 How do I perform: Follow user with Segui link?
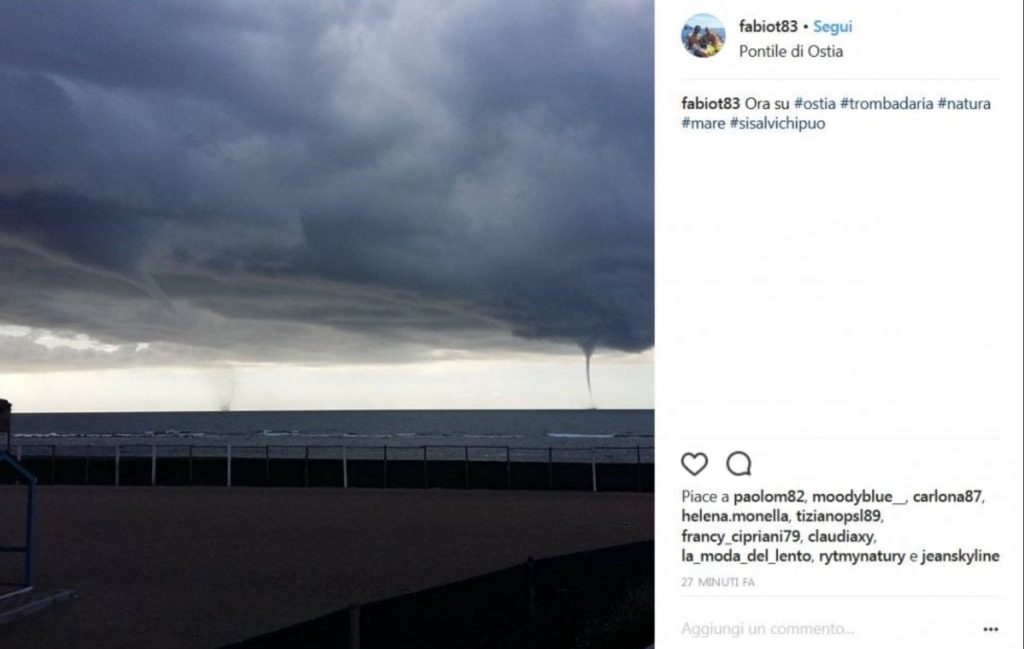[x=833, y=27]
